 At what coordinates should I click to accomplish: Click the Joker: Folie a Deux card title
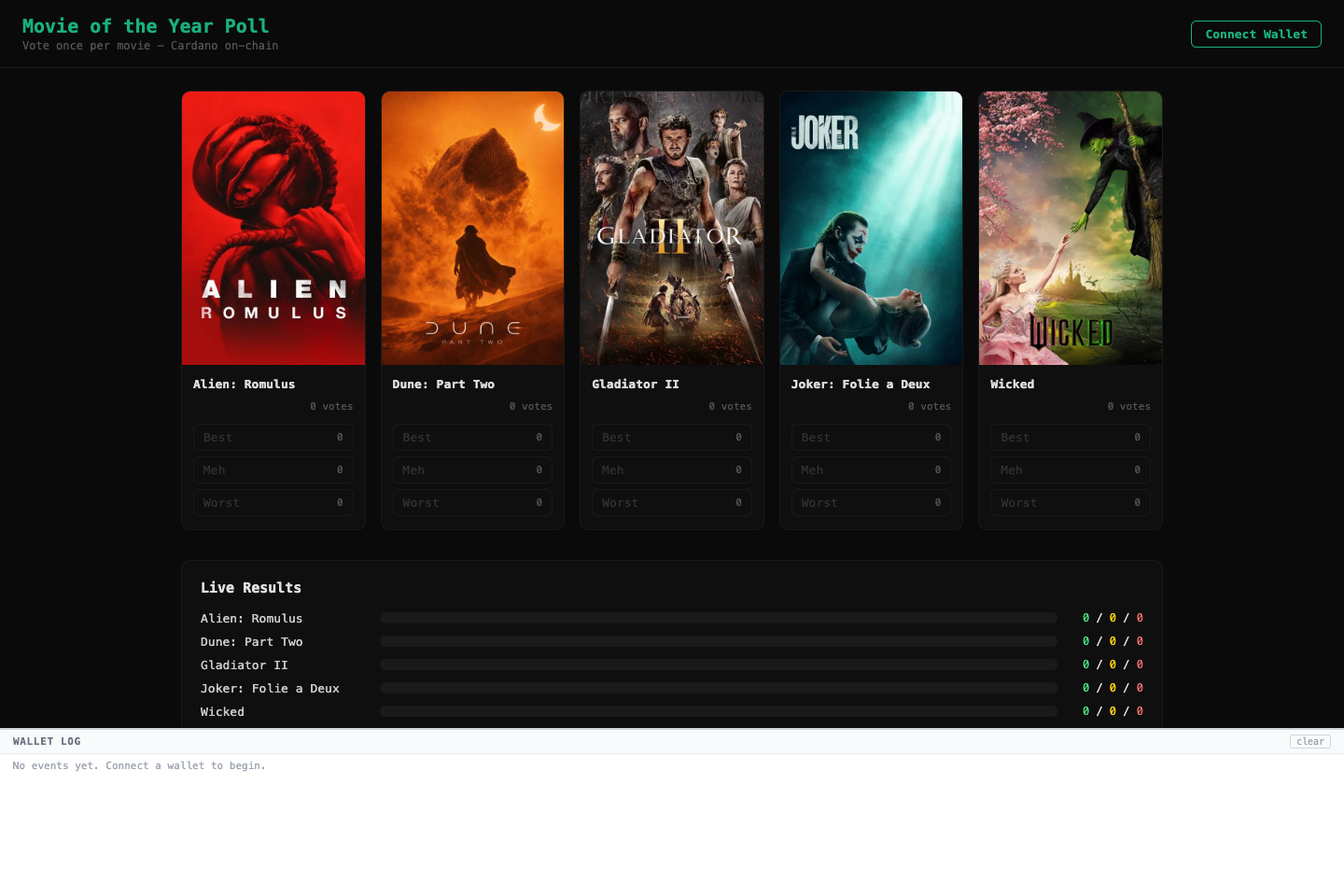point(861,385)
